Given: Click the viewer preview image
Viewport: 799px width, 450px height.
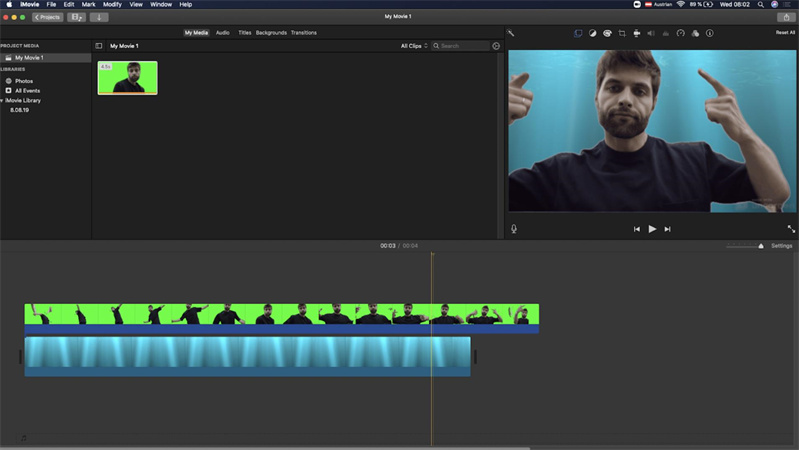Looking at the screenshot, I should pos(652,131).
